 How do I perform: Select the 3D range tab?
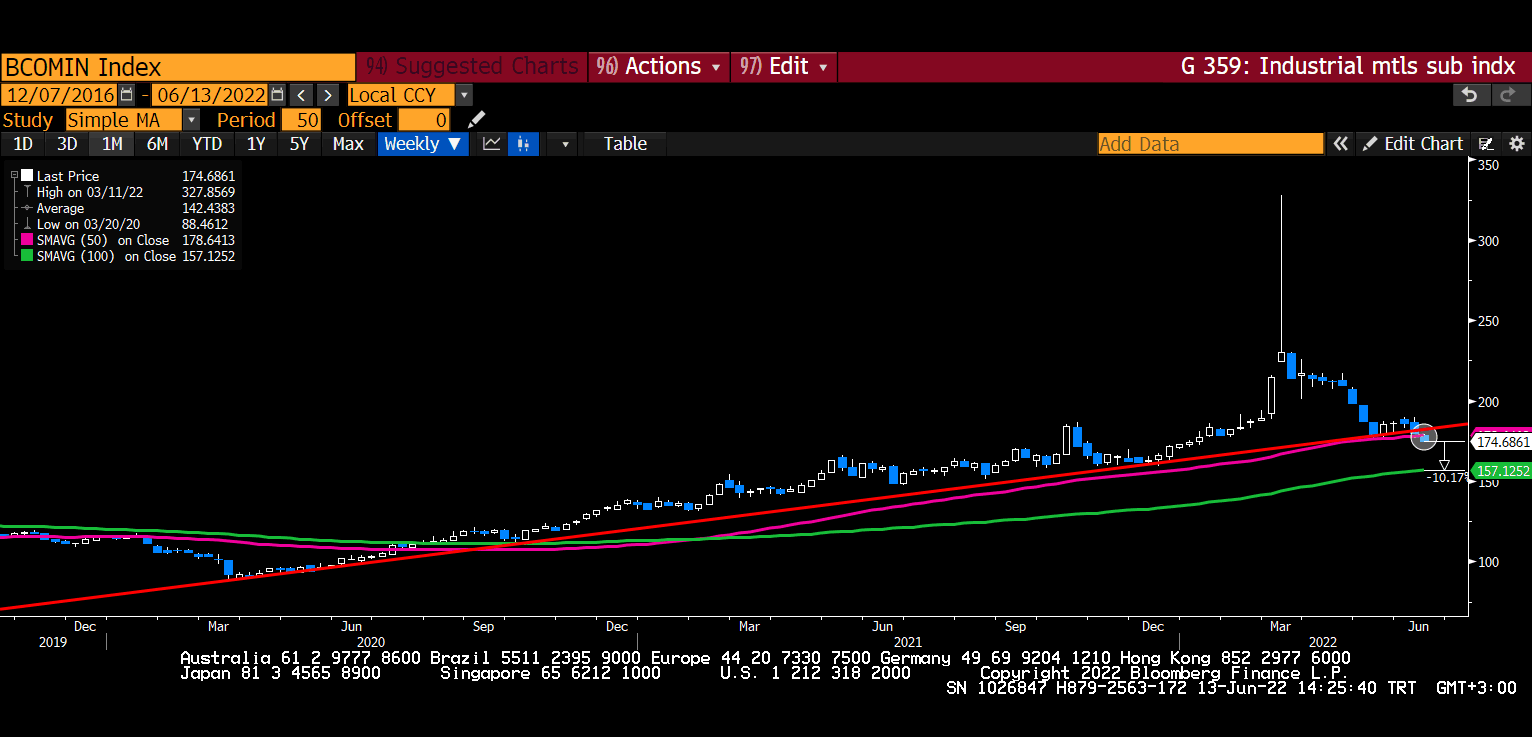(x=67, y=144)
